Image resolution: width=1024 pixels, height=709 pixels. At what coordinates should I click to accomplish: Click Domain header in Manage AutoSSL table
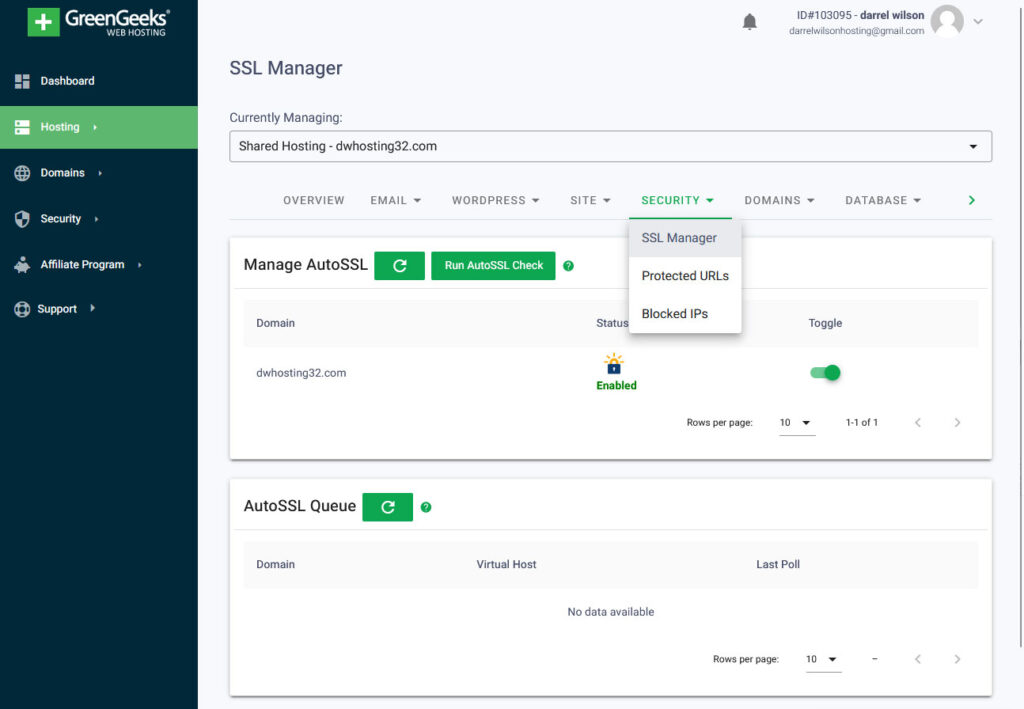tap(276, 323)
